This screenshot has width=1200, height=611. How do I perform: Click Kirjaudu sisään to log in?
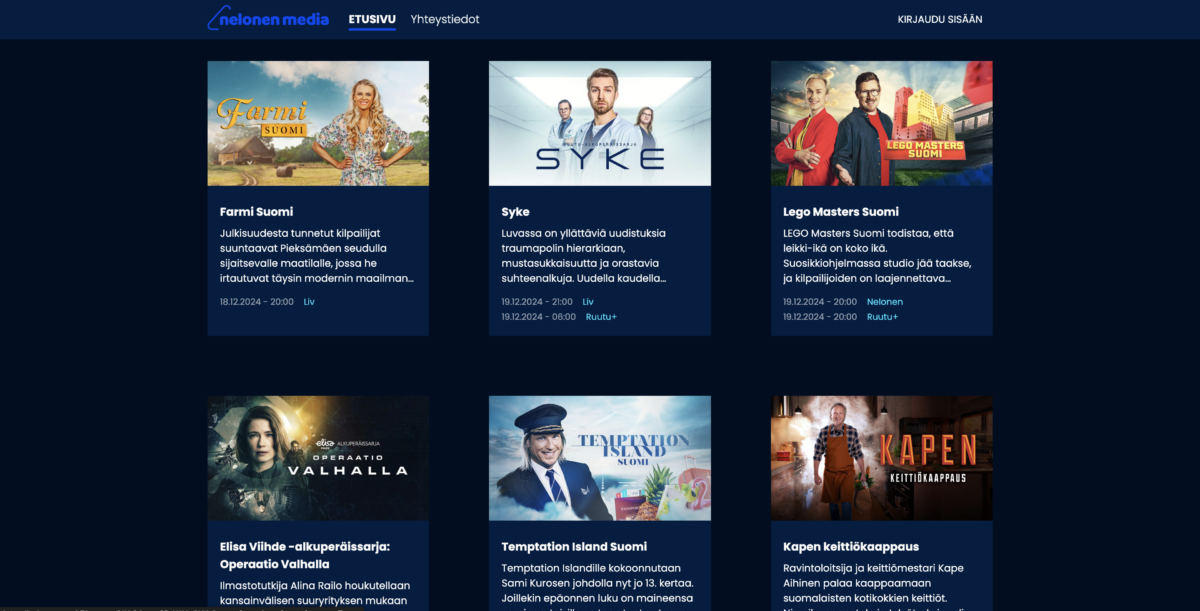tap(940, 19)
